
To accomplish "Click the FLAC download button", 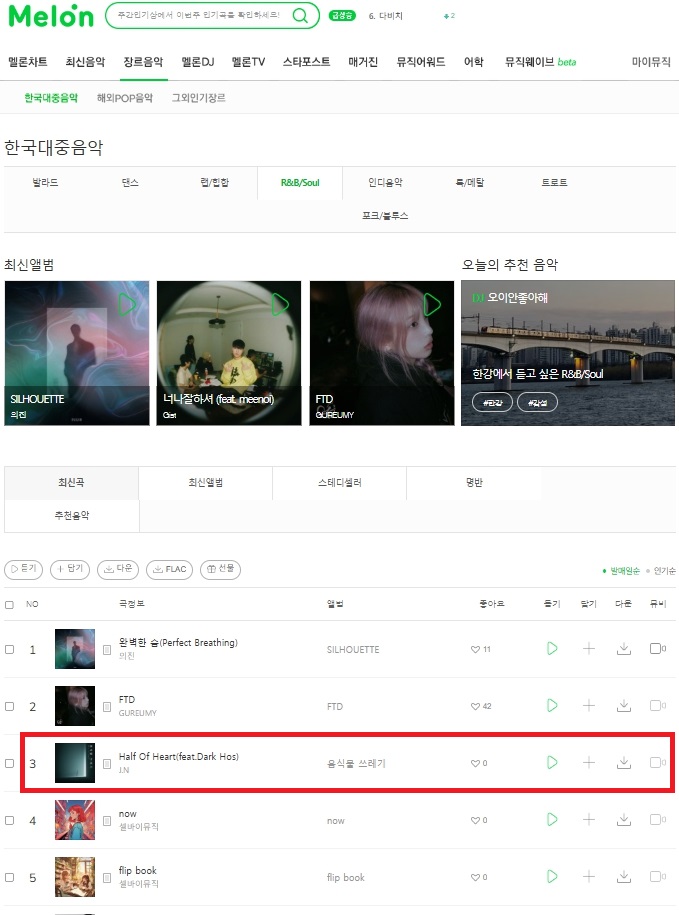I will click(169, 569).
